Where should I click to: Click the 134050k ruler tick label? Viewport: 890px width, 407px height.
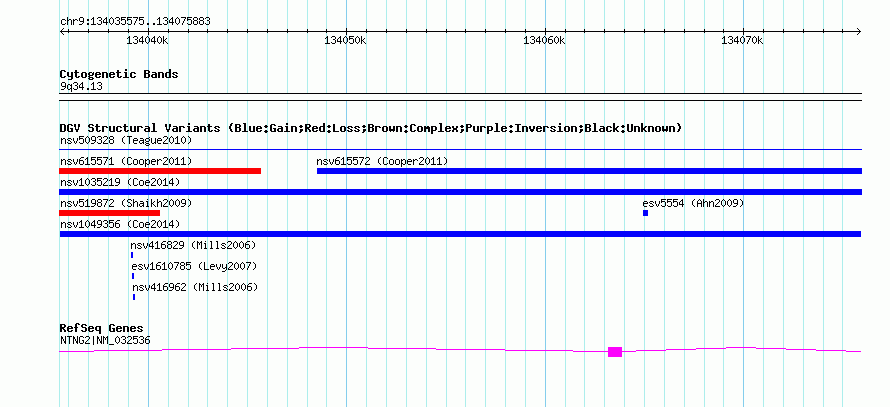(346, 40)
